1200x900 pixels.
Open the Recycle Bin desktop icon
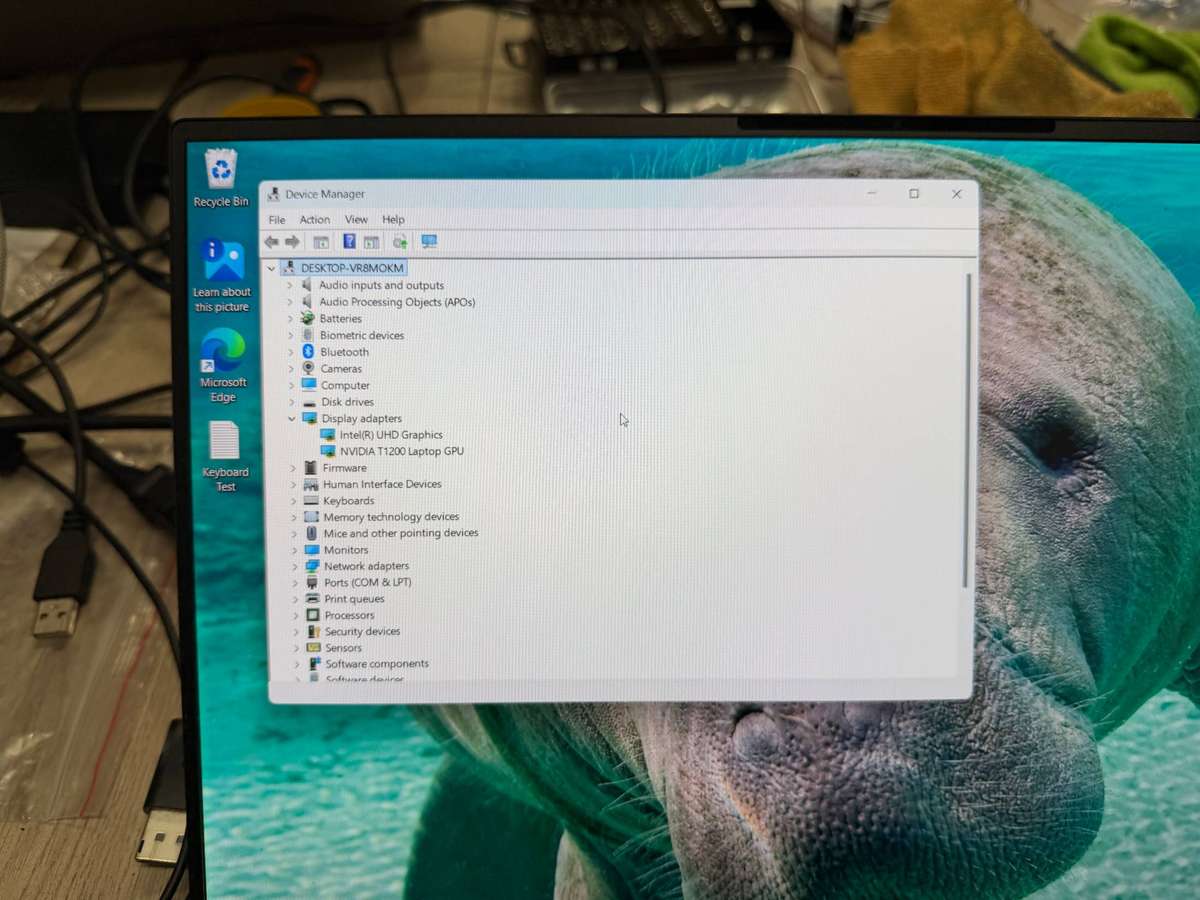point(221,178)
